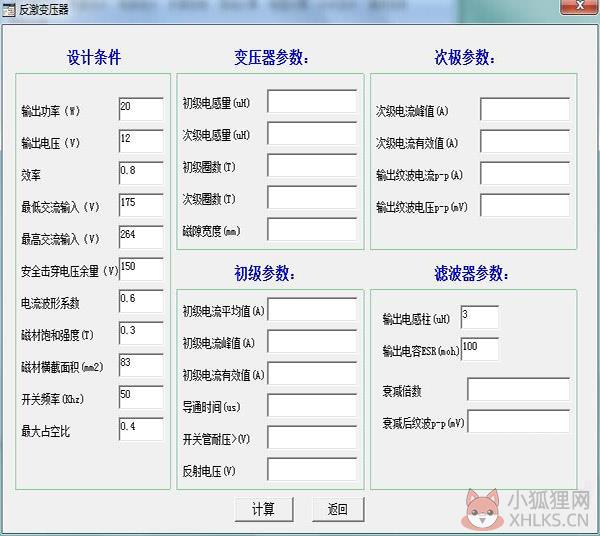Focus the 初级圈数 (T) box
Image resolution: width=600 pixels, height=536 pixels.
(312, 165)
